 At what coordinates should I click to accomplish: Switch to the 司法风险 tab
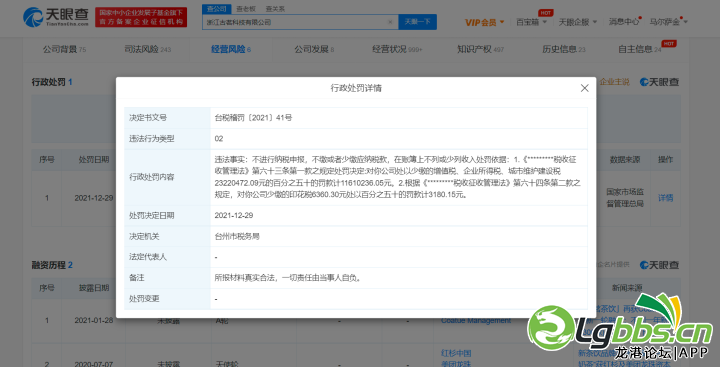(x=147, y=49)
